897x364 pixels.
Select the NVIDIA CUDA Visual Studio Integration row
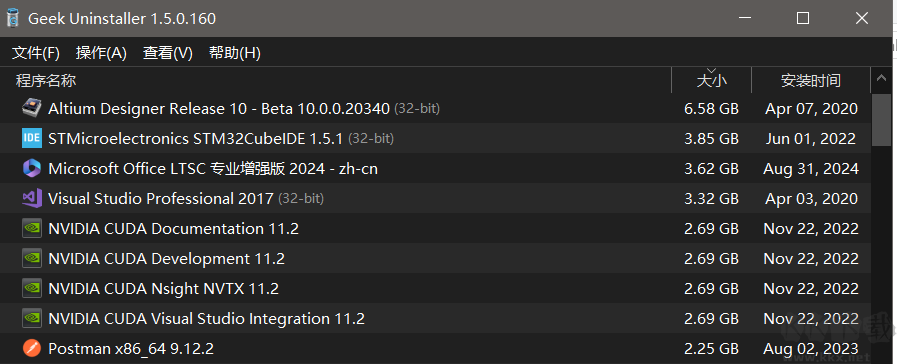tap(435, 318)
